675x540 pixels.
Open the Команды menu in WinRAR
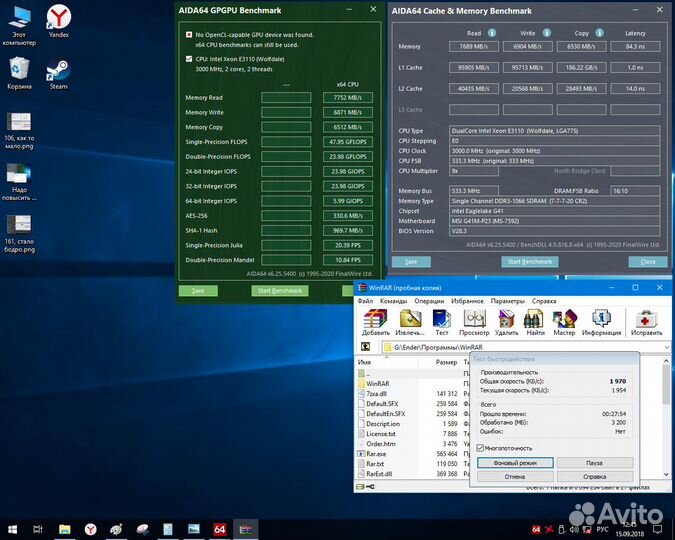(x=393, y=301)
